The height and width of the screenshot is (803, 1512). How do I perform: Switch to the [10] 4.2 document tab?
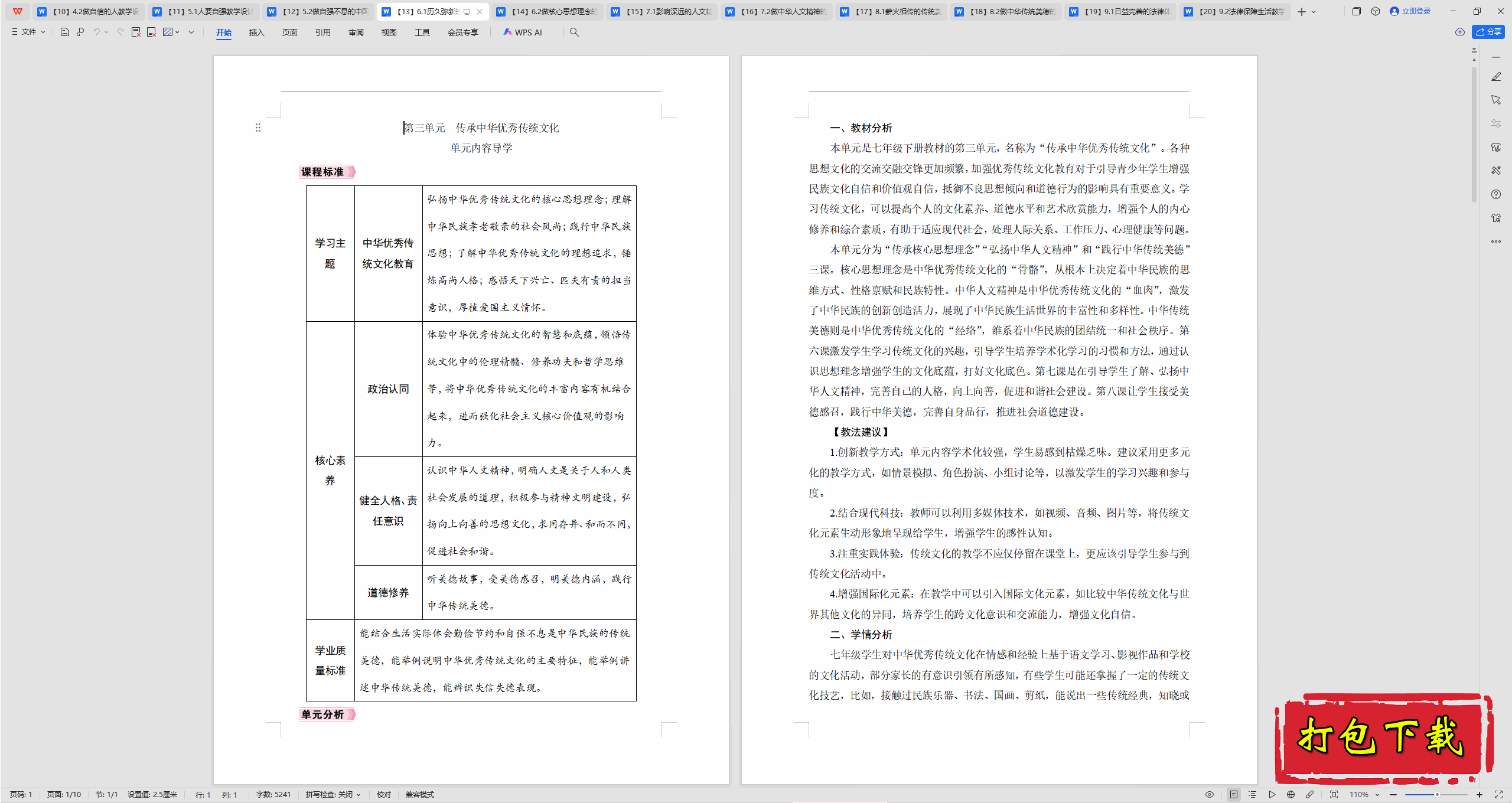[89, 11]
